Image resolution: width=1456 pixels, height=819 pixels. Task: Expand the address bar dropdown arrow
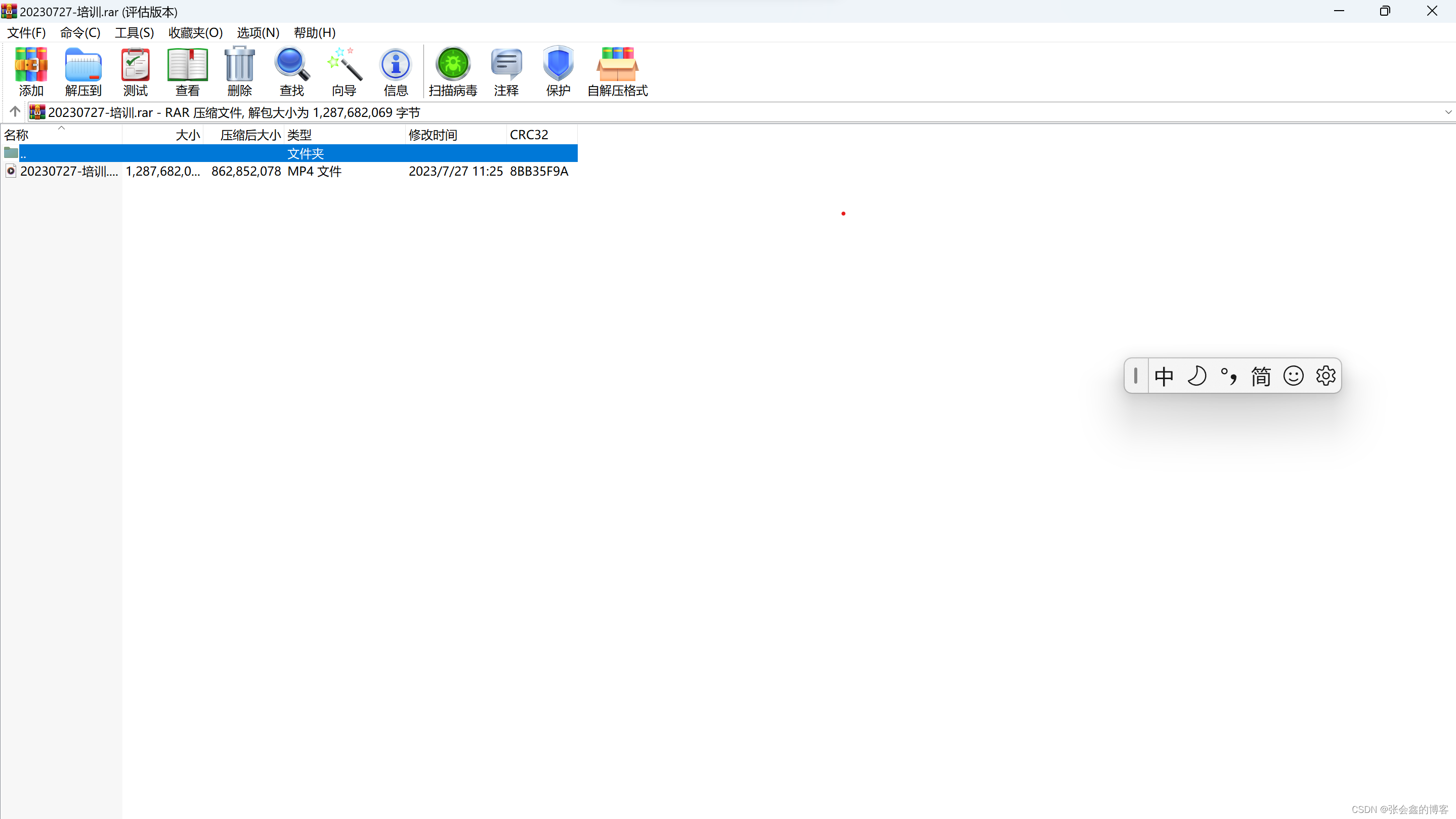point(1448,112)
